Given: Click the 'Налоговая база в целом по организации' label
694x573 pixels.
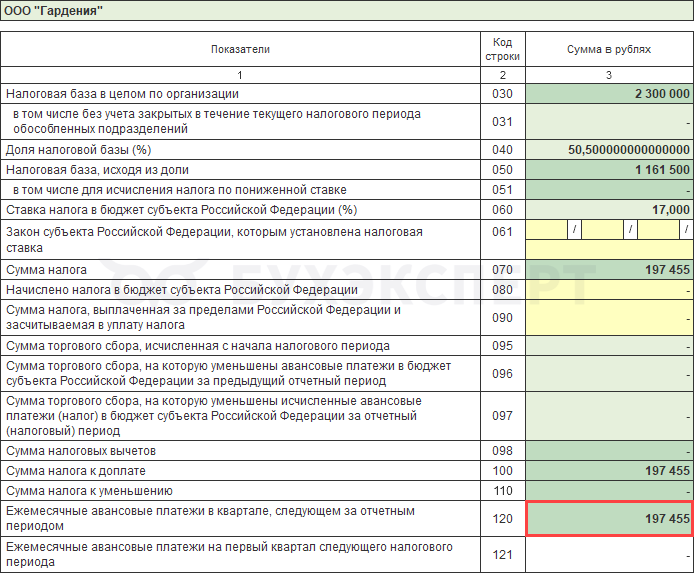Looking at the screenshot, I should pos(122,94).
